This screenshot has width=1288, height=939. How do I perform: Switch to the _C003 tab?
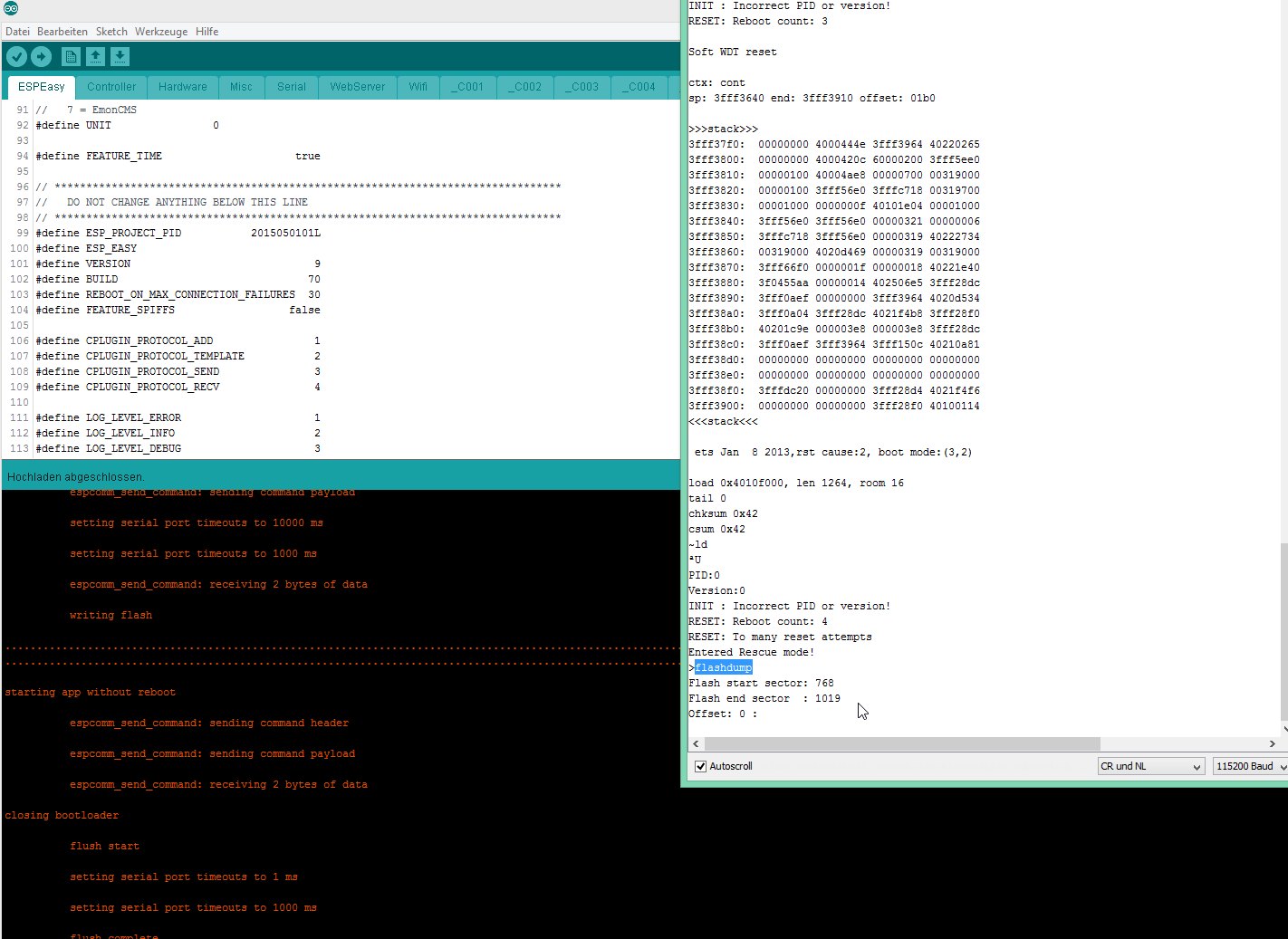(582, 87)
